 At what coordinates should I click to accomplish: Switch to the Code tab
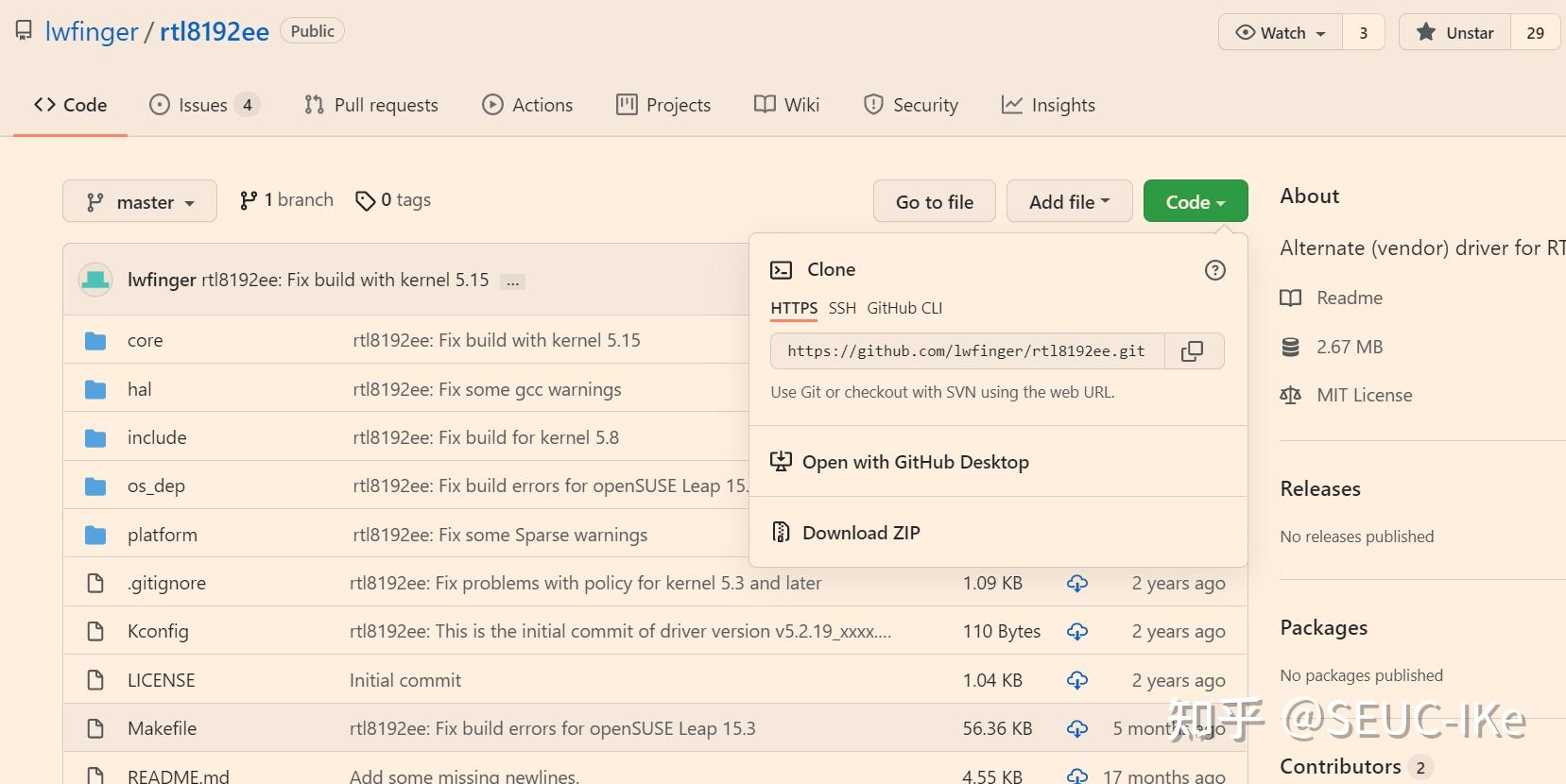point(70,105)
